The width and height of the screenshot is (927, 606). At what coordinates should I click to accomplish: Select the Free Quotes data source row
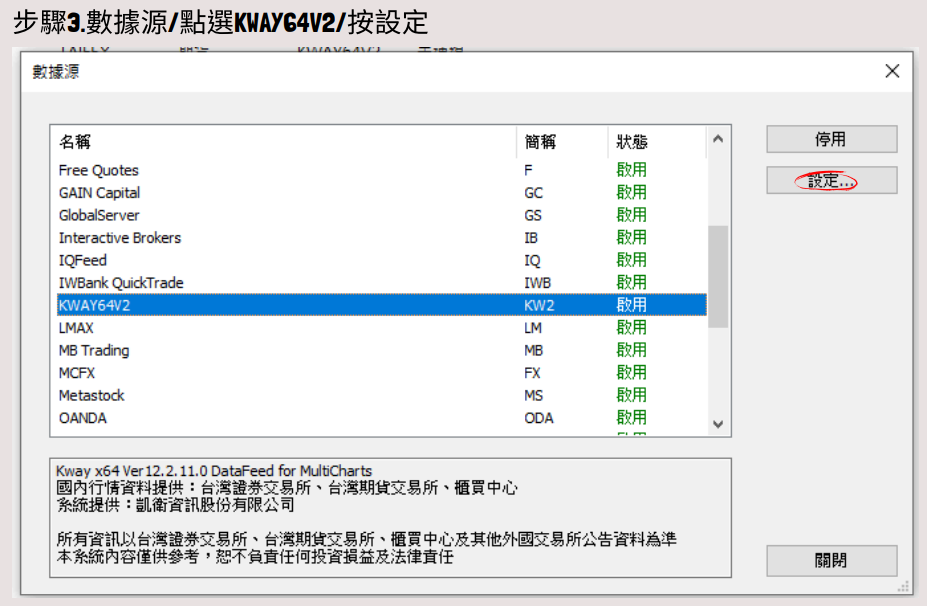click(x=381, y=170)
